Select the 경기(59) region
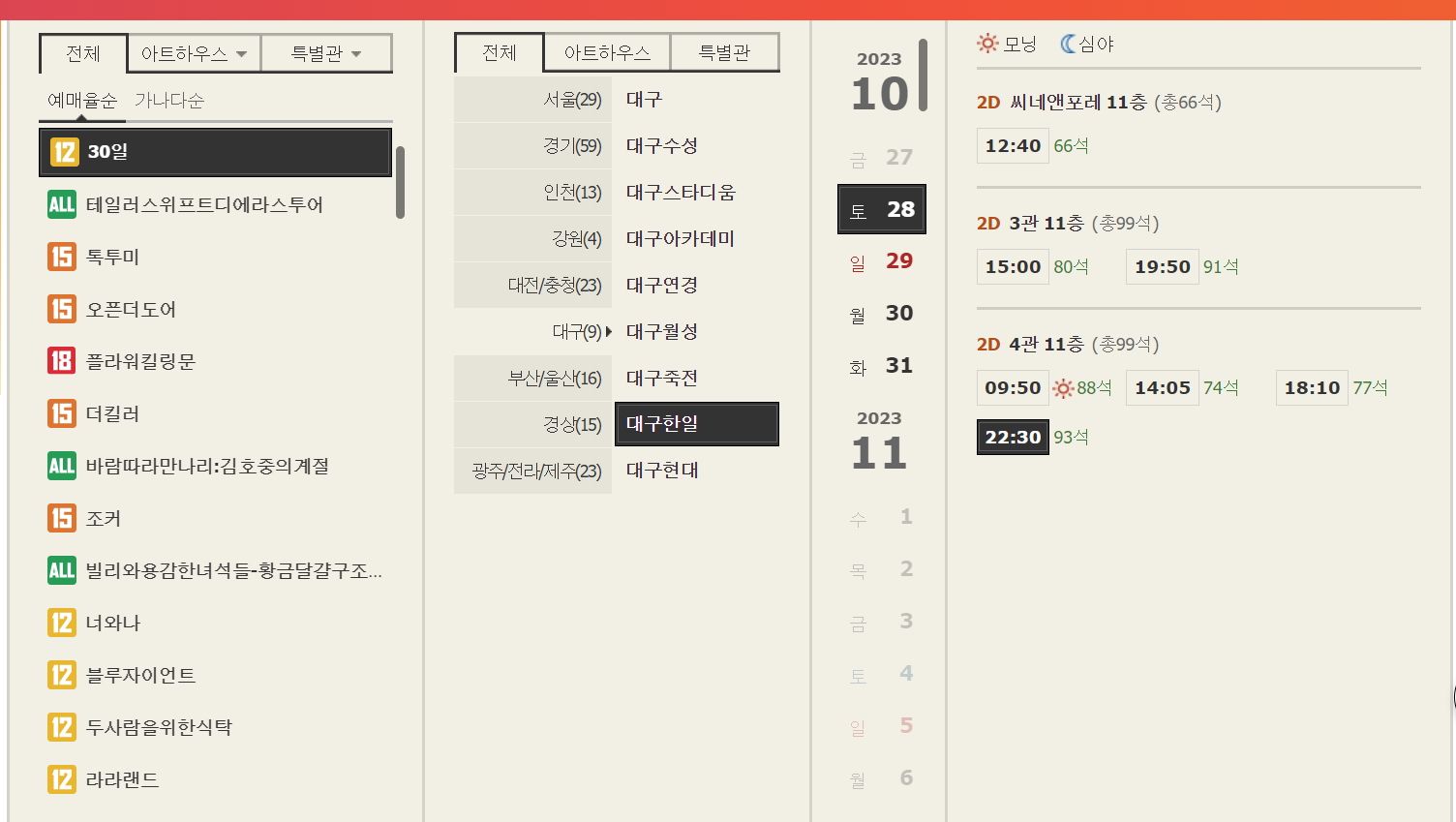This screenshot has height=822, width=1456. click(x=532, y=146)
